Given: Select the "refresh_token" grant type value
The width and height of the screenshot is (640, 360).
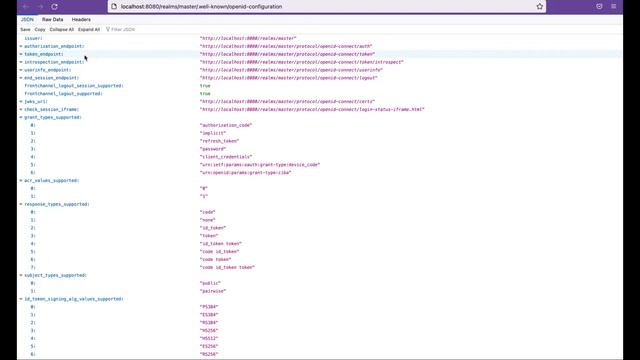Looking at the screenshot, I should tap(219, 141).
